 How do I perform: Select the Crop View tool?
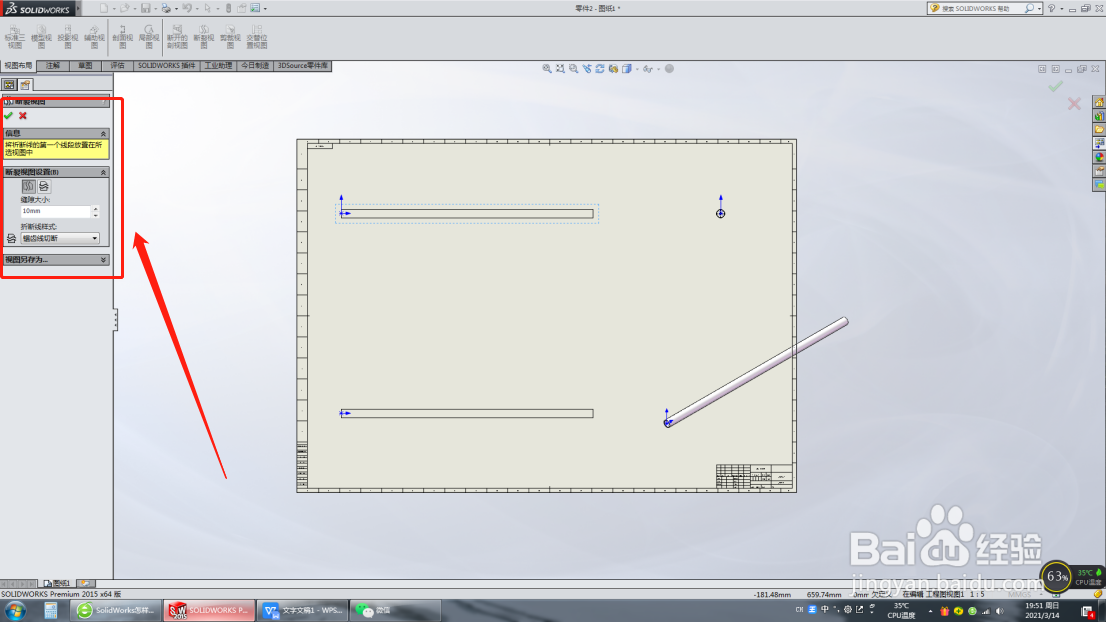pyautogui.click(x=230, y=37)
